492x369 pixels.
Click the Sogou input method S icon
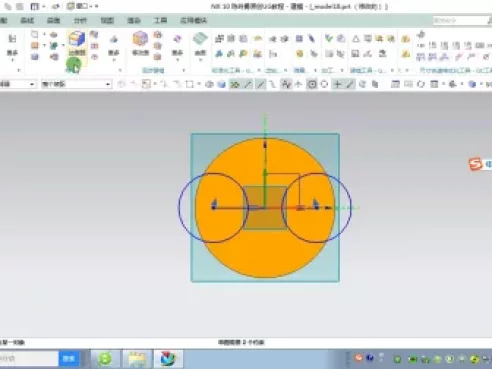tap(476, 164)
